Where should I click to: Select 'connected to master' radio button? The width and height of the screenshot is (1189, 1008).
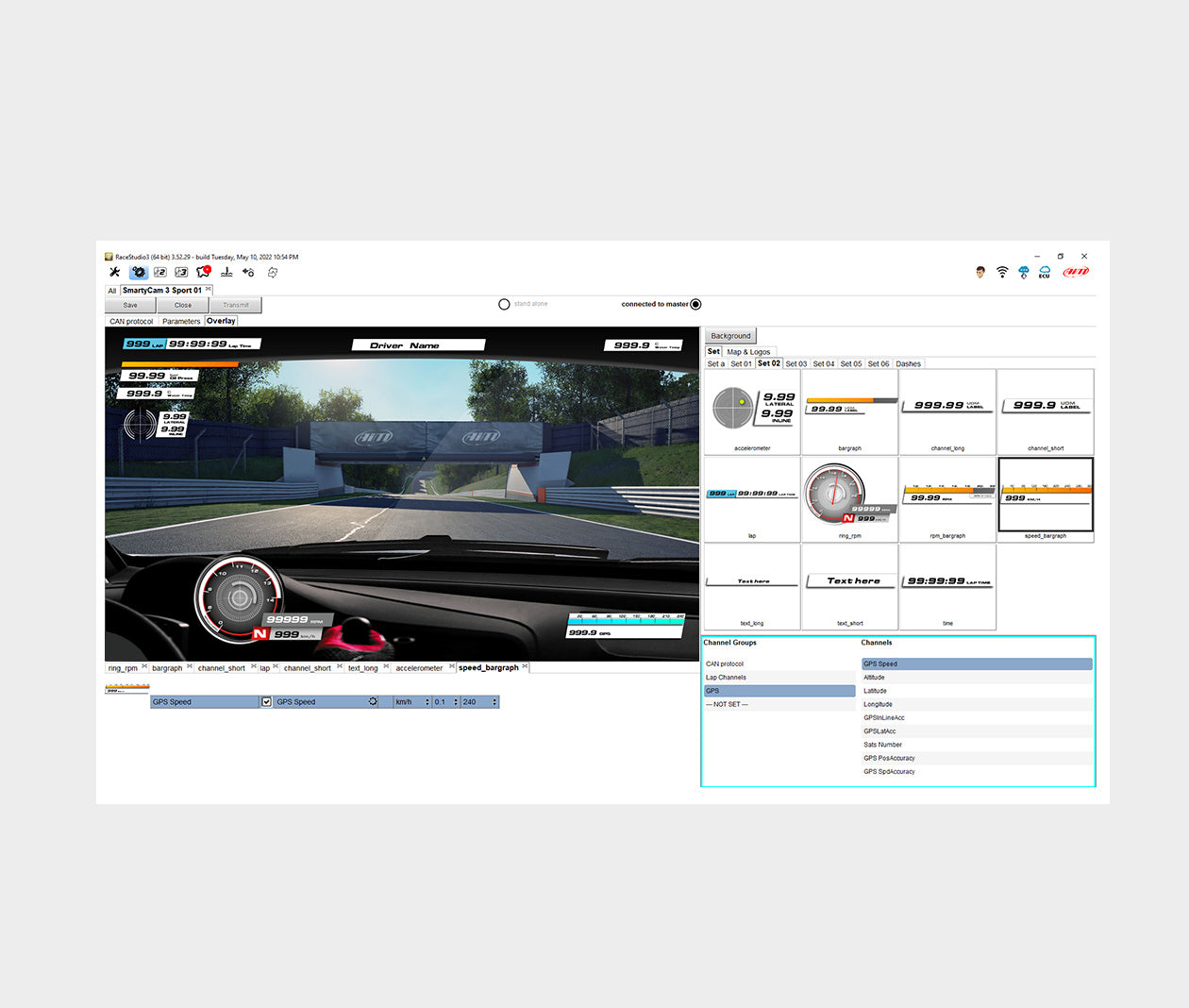point(695,304)
